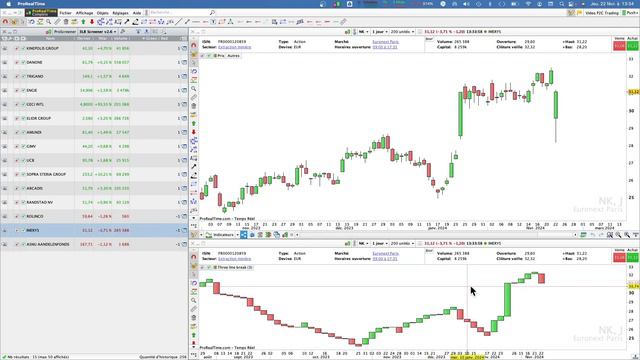Open the Fichier menu

pos(65,13)
